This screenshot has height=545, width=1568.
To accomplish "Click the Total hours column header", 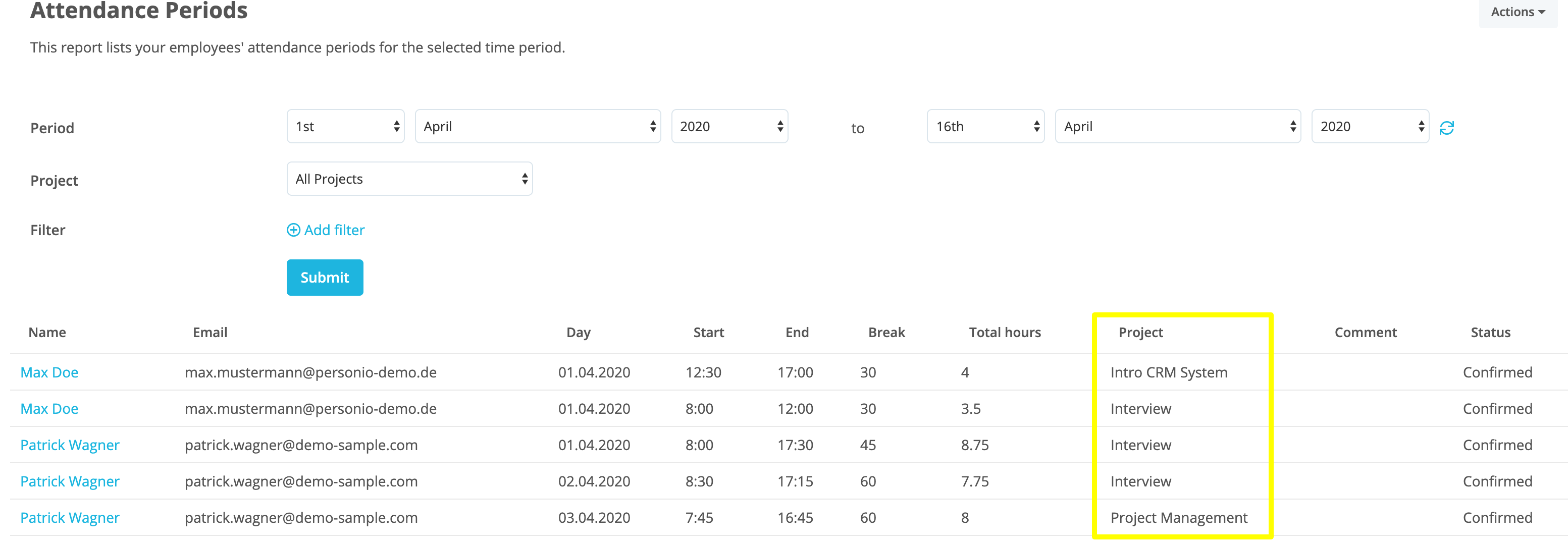I will coord(1004,332).
